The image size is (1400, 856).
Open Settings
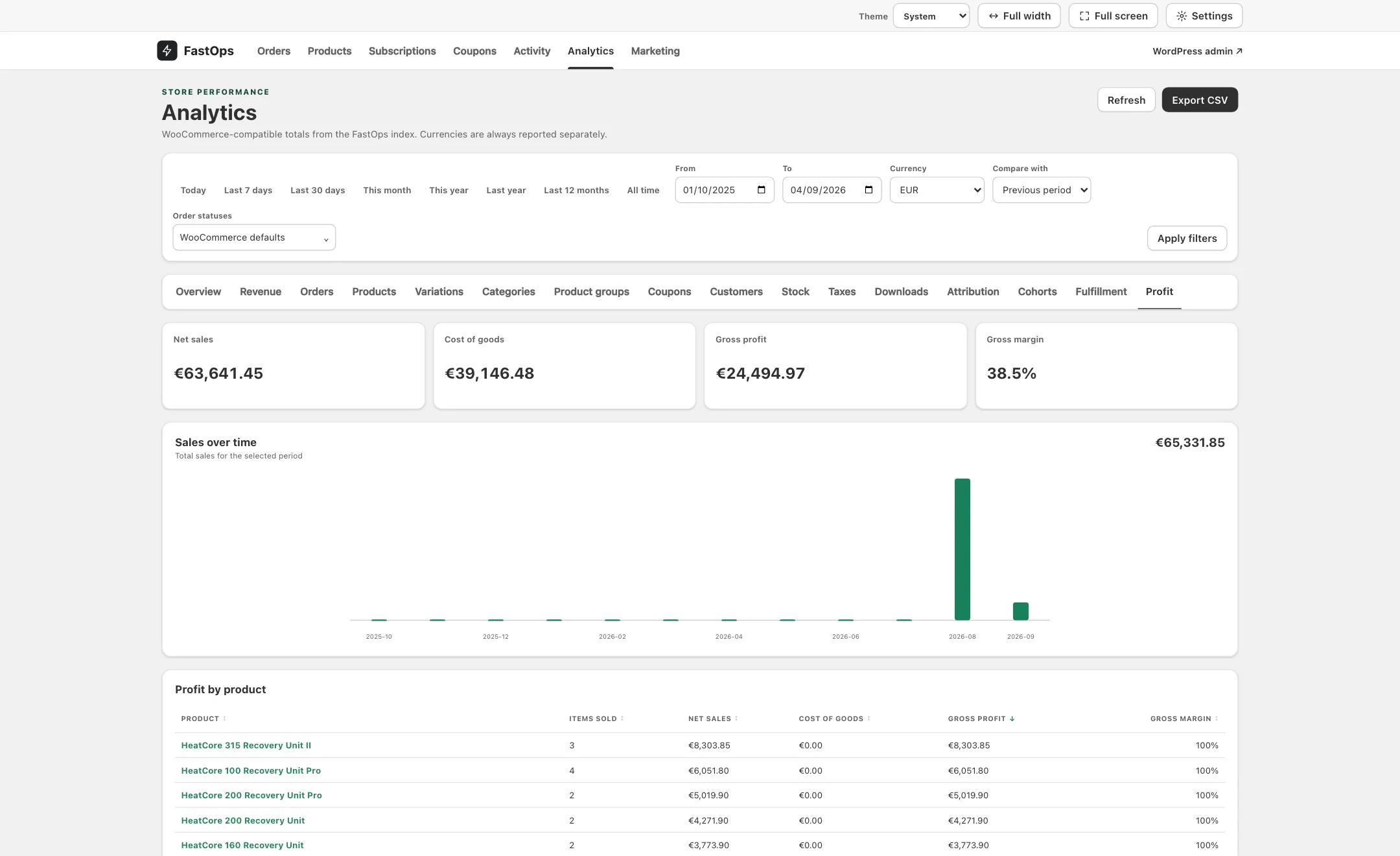click(x=1204, y=16)
